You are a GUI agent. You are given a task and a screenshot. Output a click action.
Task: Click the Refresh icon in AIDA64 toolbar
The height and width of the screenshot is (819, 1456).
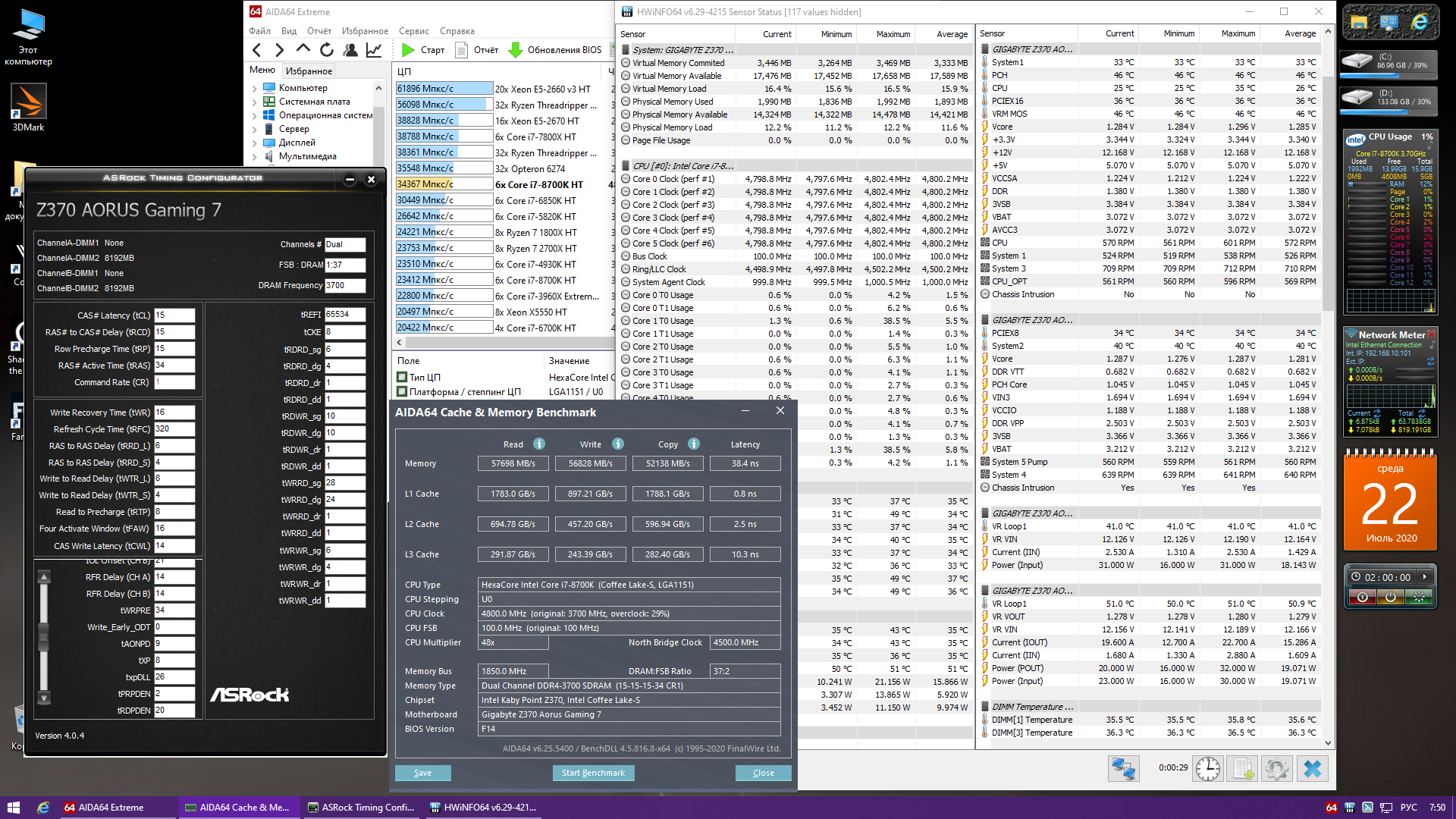(x=327, y=50)
